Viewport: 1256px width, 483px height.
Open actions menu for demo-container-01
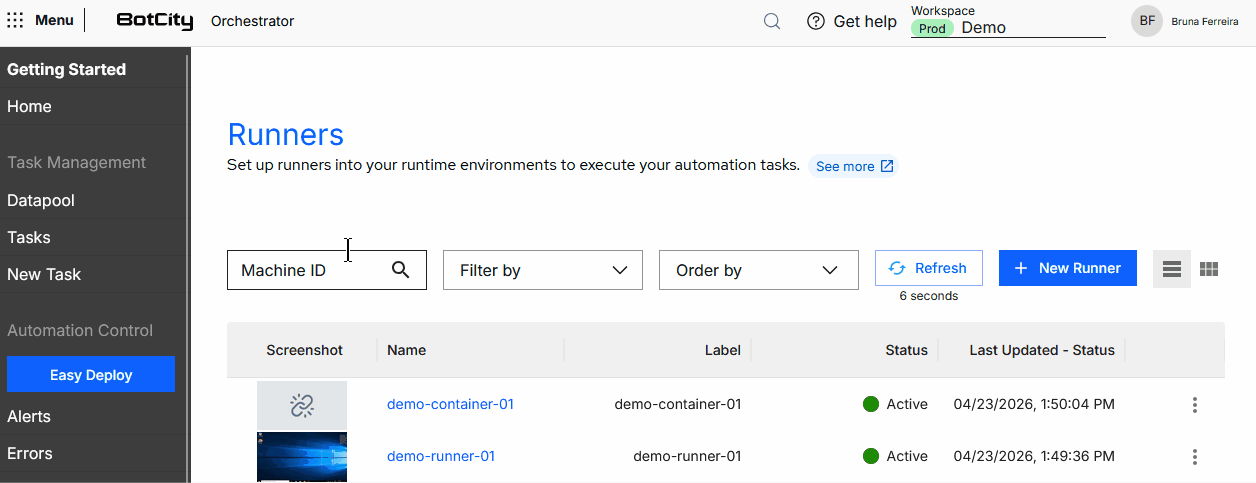tap(1194, 405)
